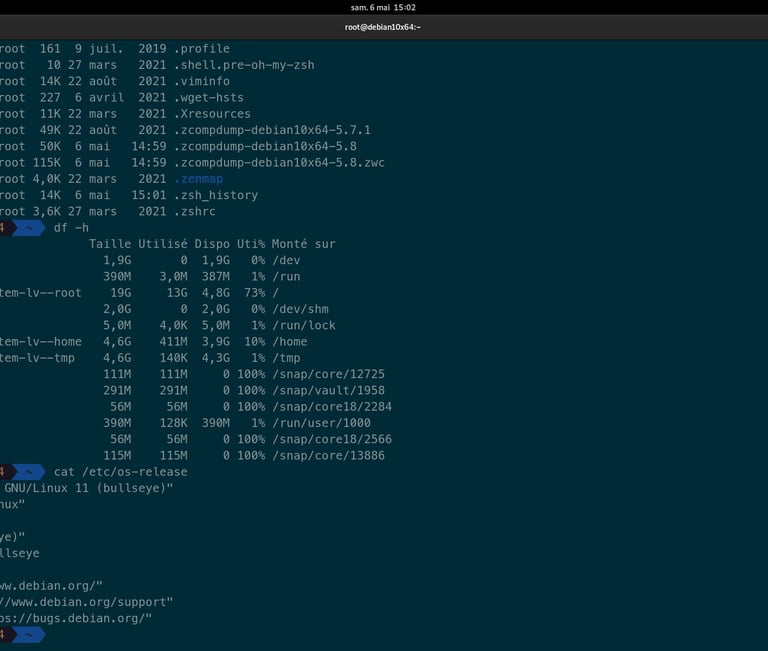
Task: Click the 13G used value for root
Action: 177,292
